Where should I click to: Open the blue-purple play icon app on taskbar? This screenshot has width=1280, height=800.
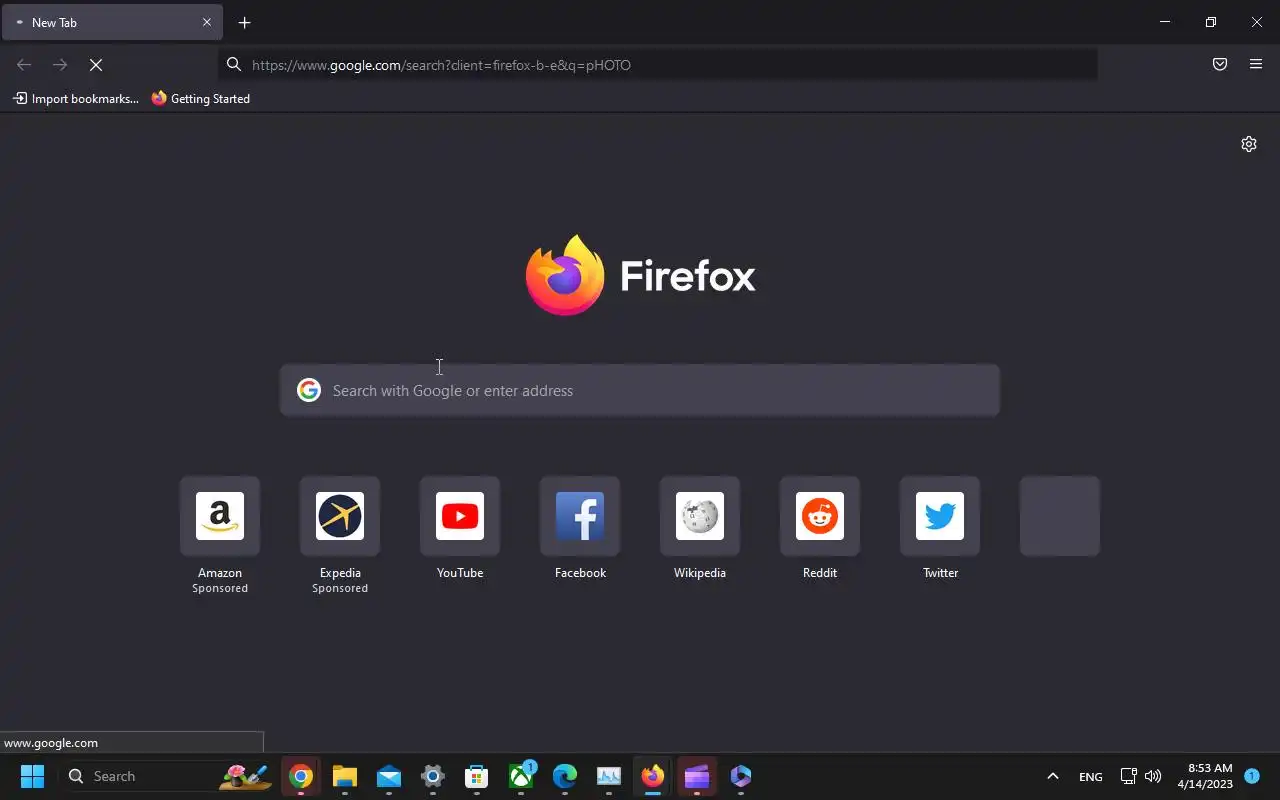tap(741, 776)
